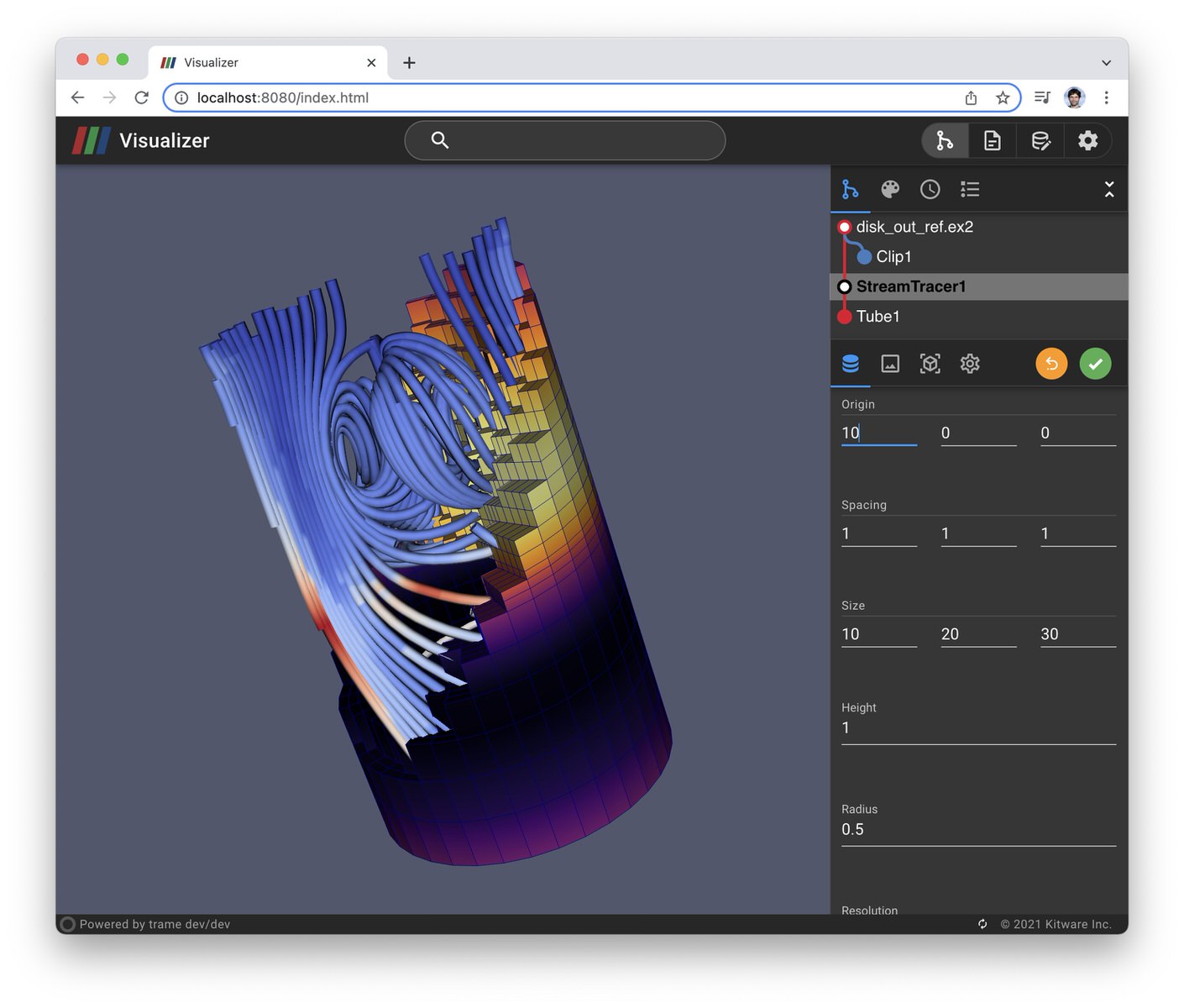Screen dimensions: 1184x1008
Task: Click the Size field containing 10
Action: pyautogui.click(x=879, y=634)
